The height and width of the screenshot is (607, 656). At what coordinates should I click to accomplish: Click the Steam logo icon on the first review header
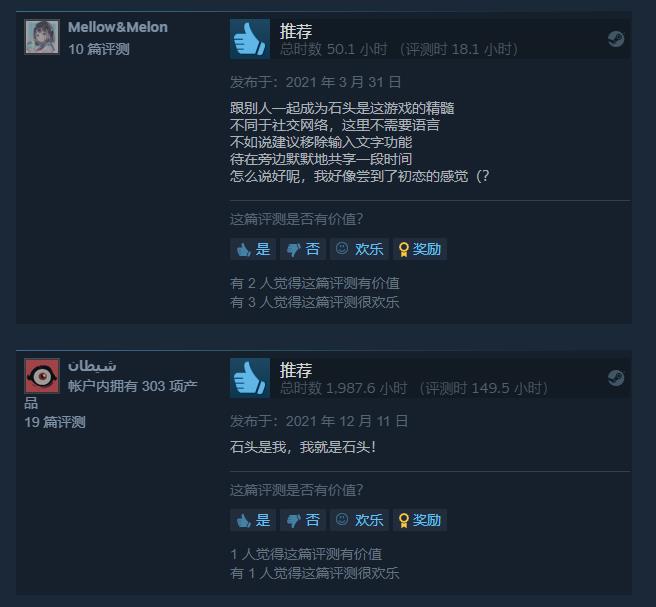point(616,39)
